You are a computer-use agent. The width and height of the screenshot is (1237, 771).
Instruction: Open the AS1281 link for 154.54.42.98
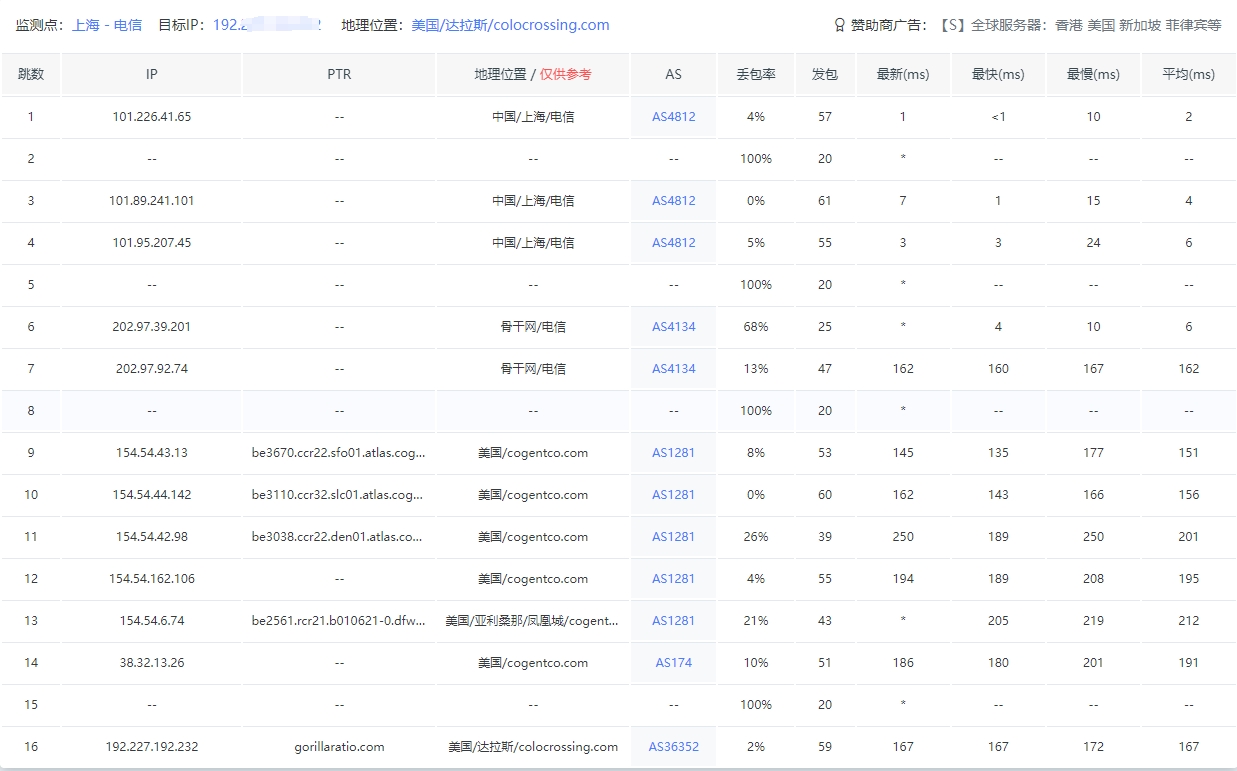coord(674,537)
